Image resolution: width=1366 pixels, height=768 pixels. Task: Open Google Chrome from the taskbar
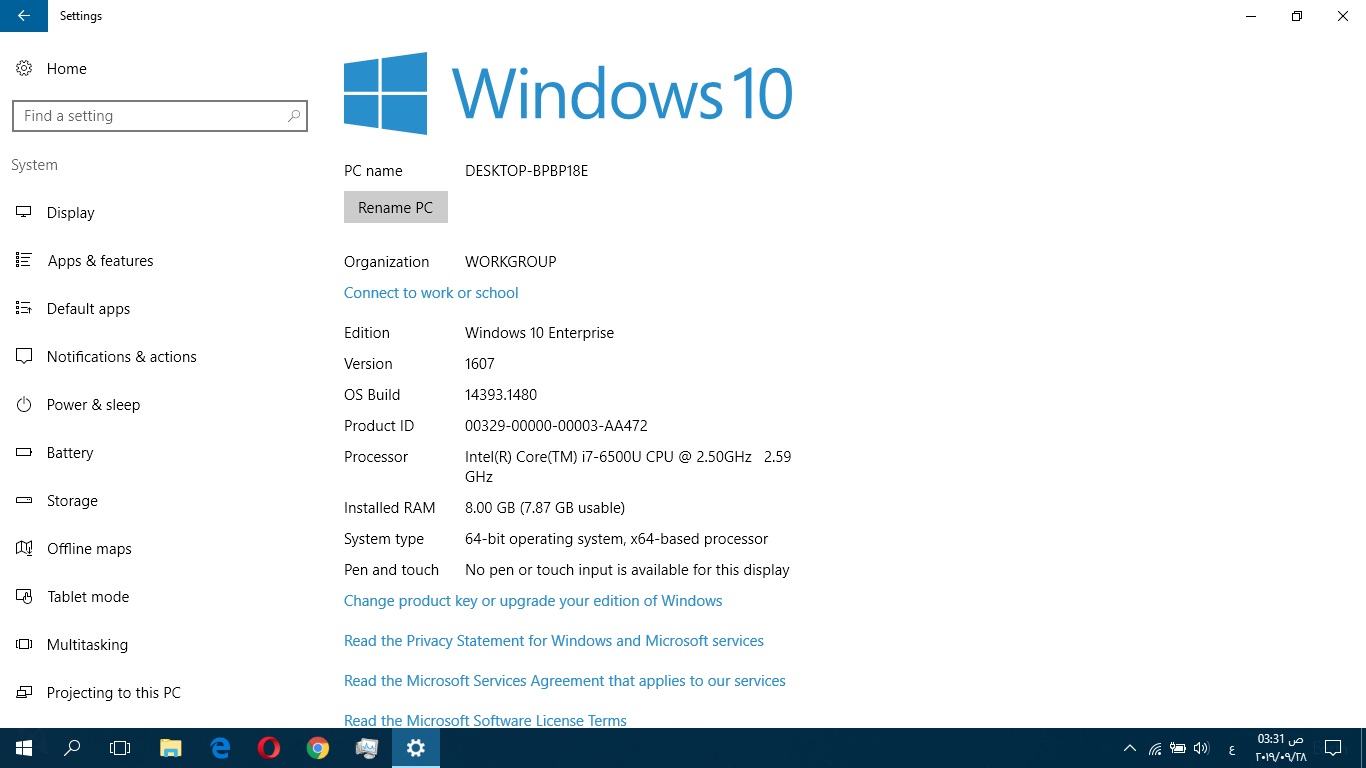(317, 747)
